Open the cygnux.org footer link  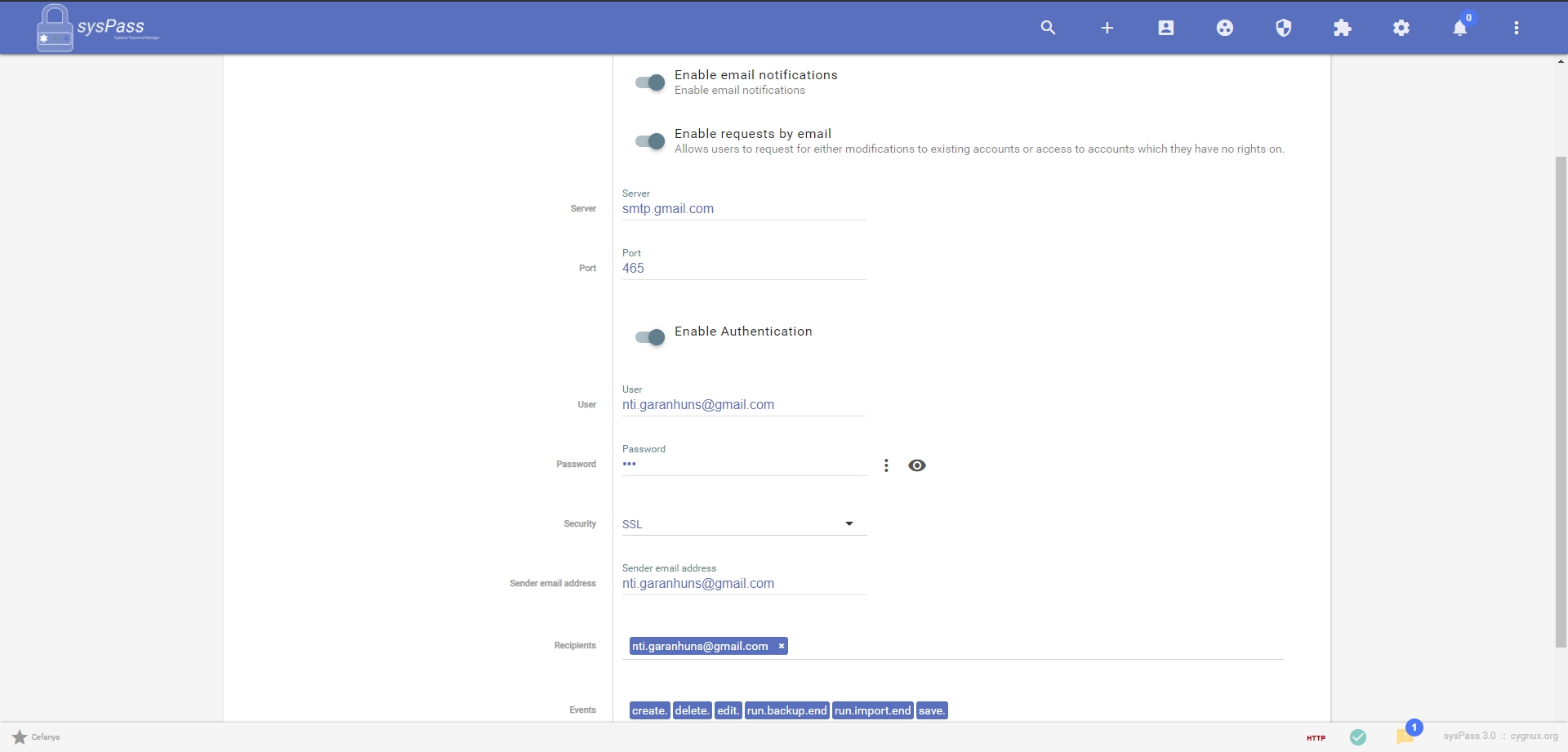pyautogui.click(x=1534, y=736)
